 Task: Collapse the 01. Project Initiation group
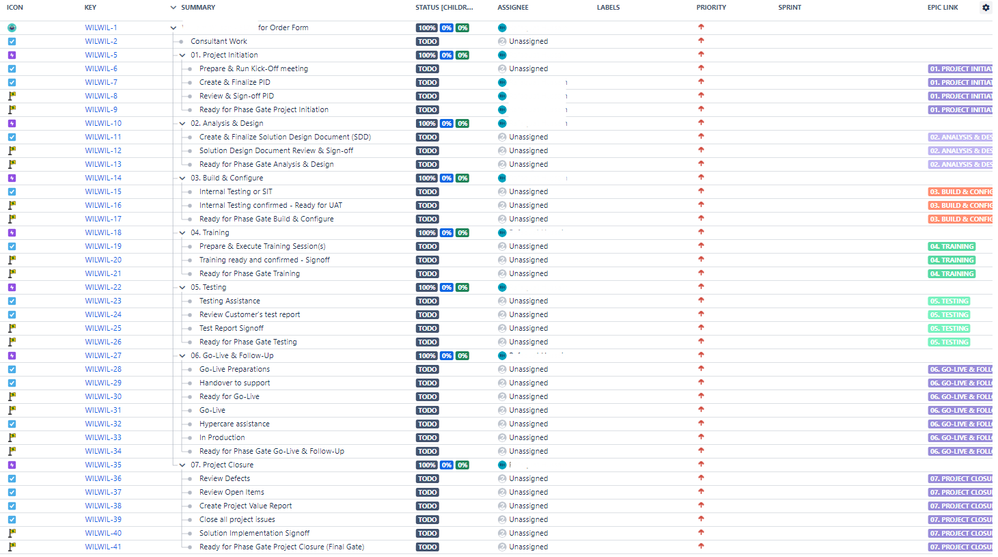(x=182, y=55)
